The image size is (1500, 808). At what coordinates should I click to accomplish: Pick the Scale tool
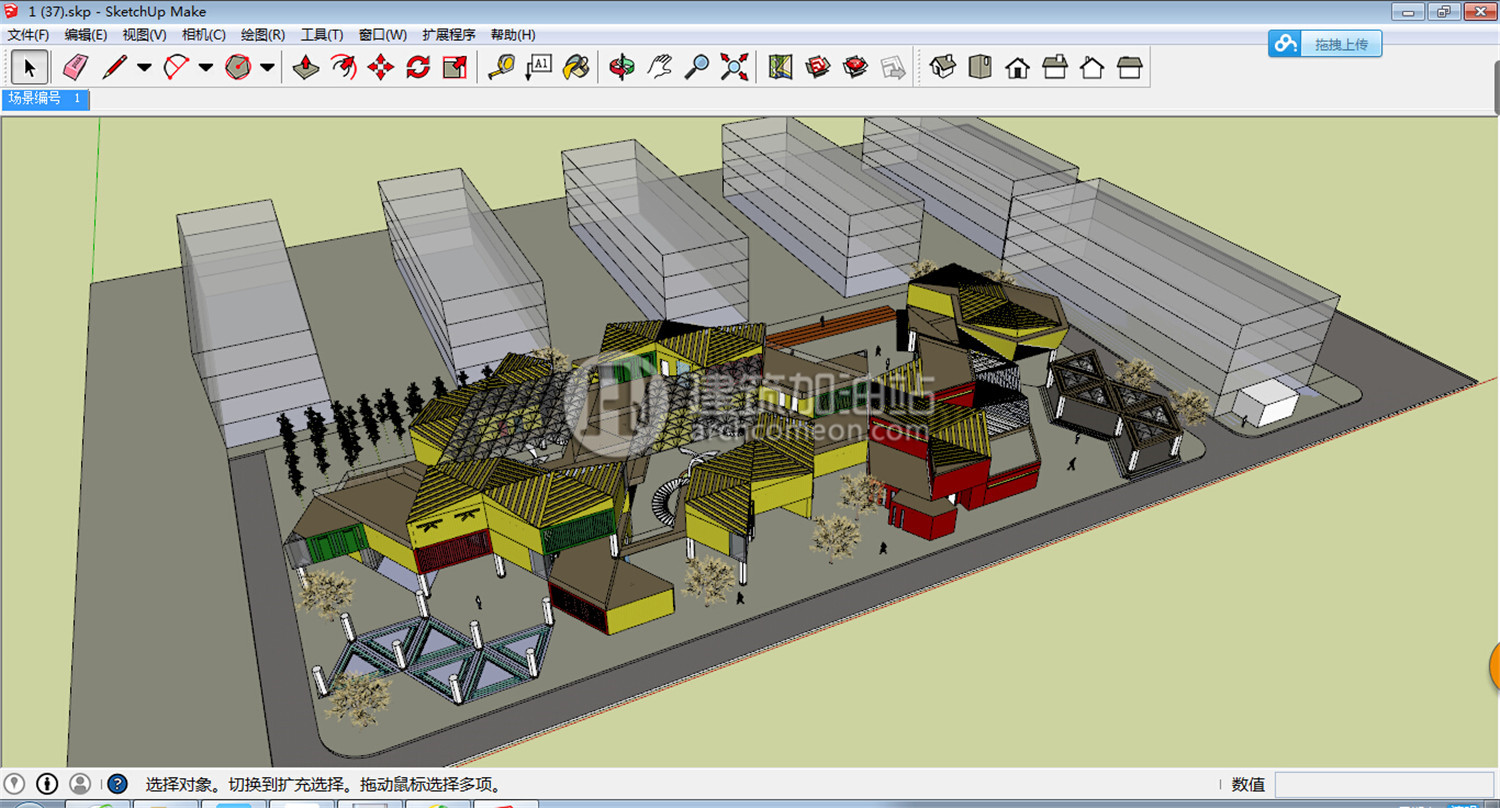click(455, 67)
